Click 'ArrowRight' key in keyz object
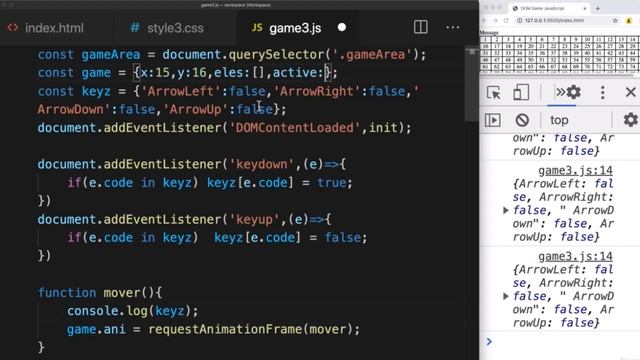Screen dimensions: 640x360 click(316, 91)
